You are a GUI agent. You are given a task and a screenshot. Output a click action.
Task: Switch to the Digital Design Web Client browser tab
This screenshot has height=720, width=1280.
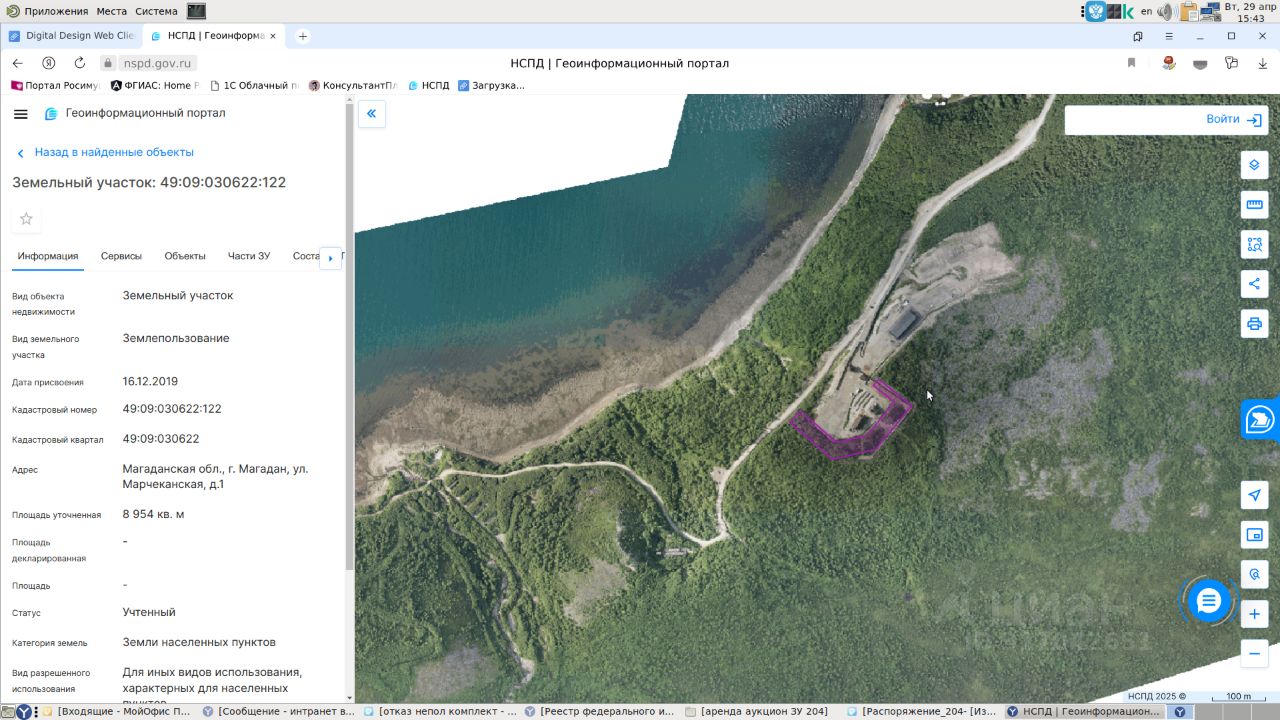pyautogui.click(x=72, y=36)
